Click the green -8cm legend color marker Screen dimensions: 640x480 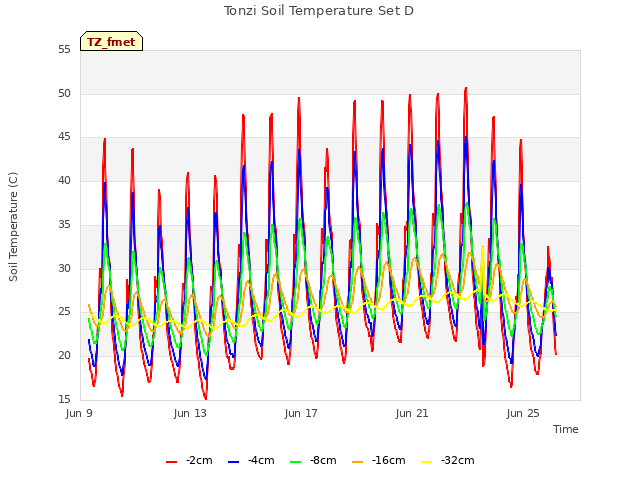[296, 462]
